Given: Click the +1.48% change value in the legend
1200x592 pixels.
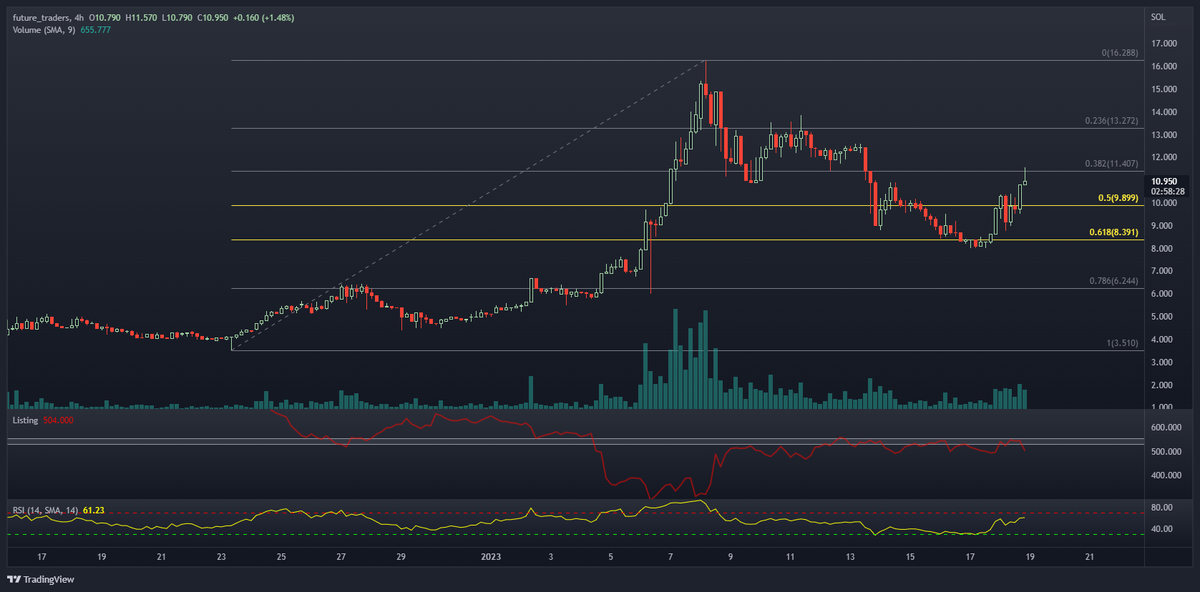Looking at the screenshot, I should click(279, 17).
